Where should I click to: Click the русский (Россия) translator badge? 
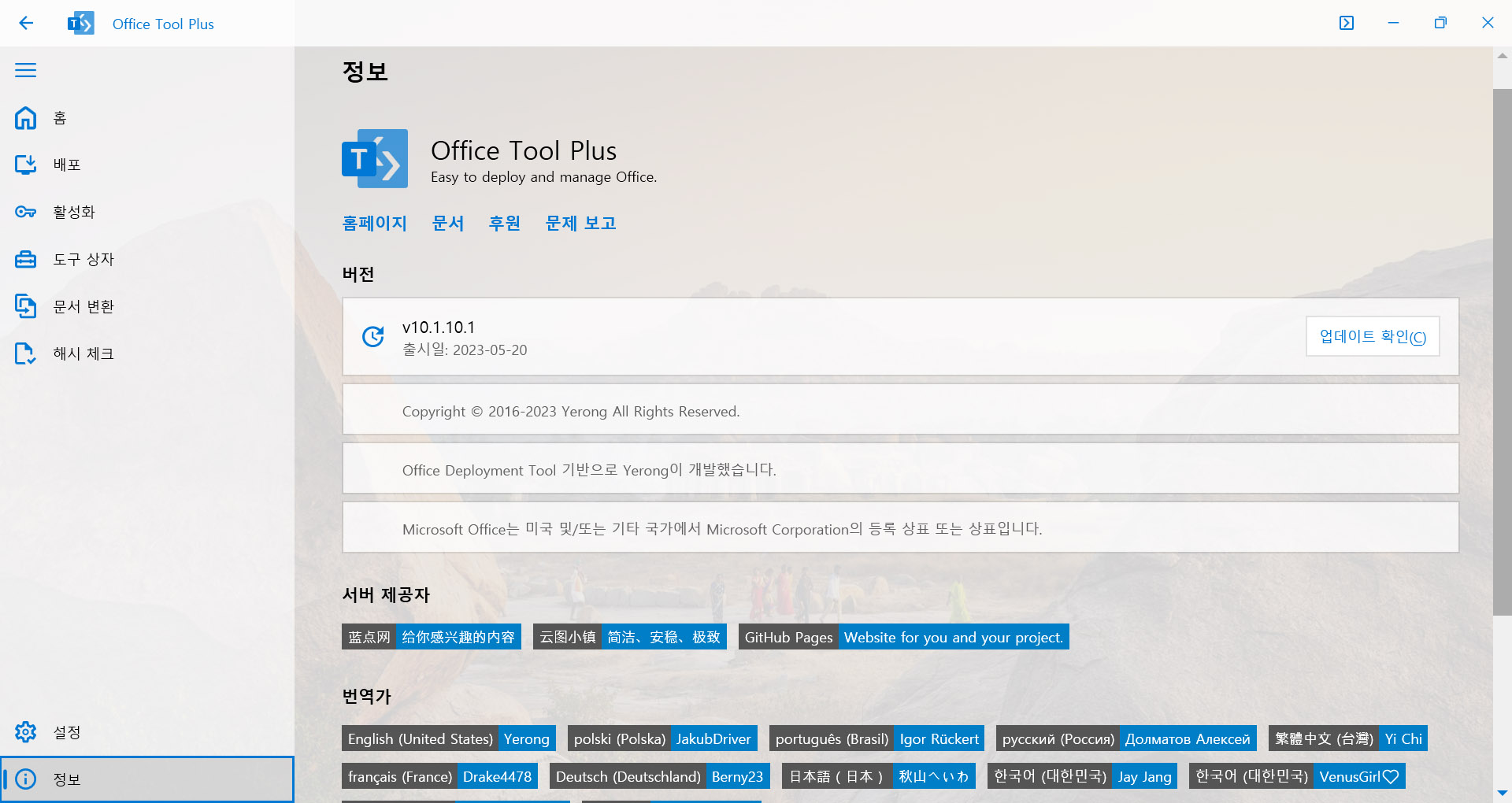pos(1126,738)
